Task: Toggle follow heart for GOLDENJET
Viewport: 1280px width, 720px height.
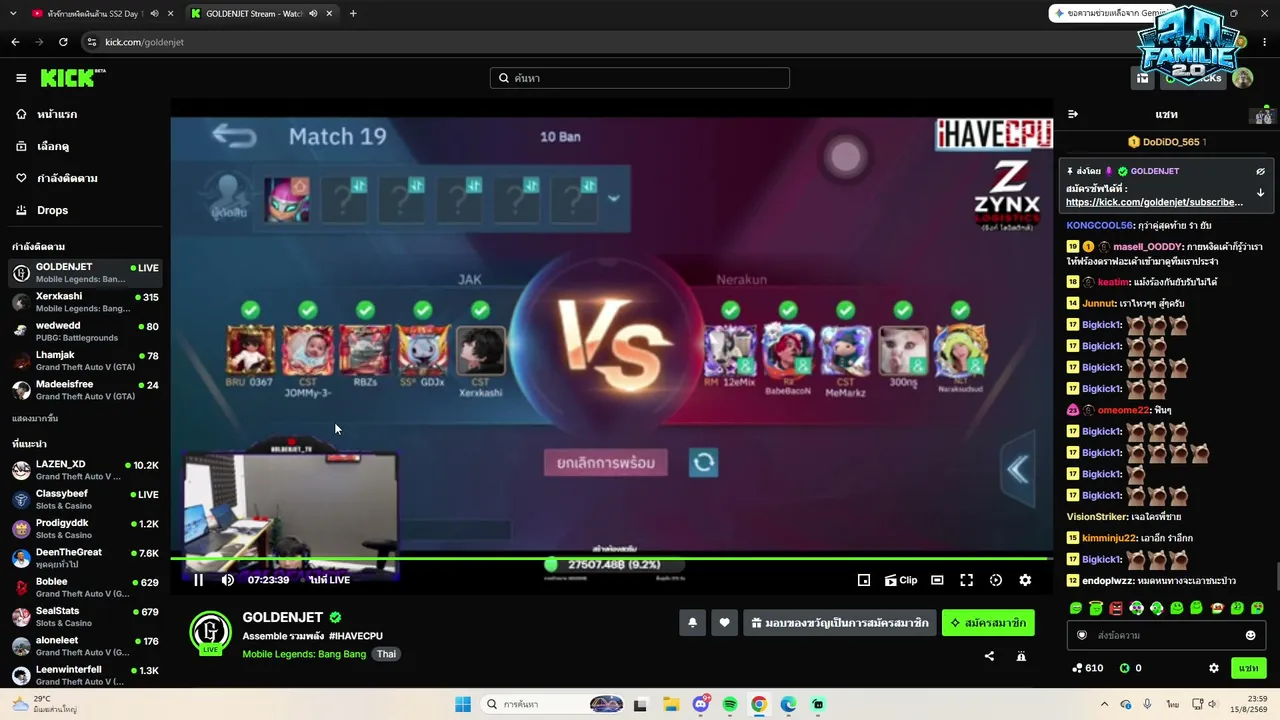Action: click(x=724, y=623)
